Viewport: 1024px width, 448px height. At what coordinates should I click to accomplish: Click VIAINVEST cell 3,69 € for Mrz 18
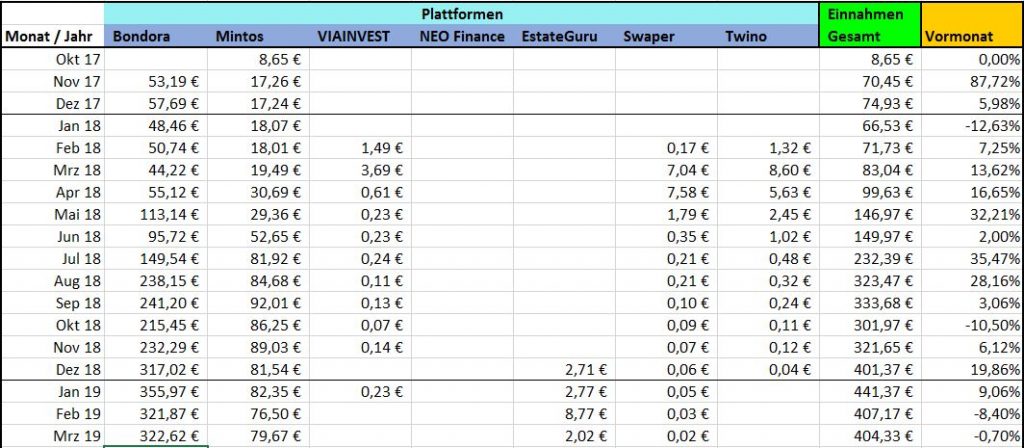[x=360, y=170]
